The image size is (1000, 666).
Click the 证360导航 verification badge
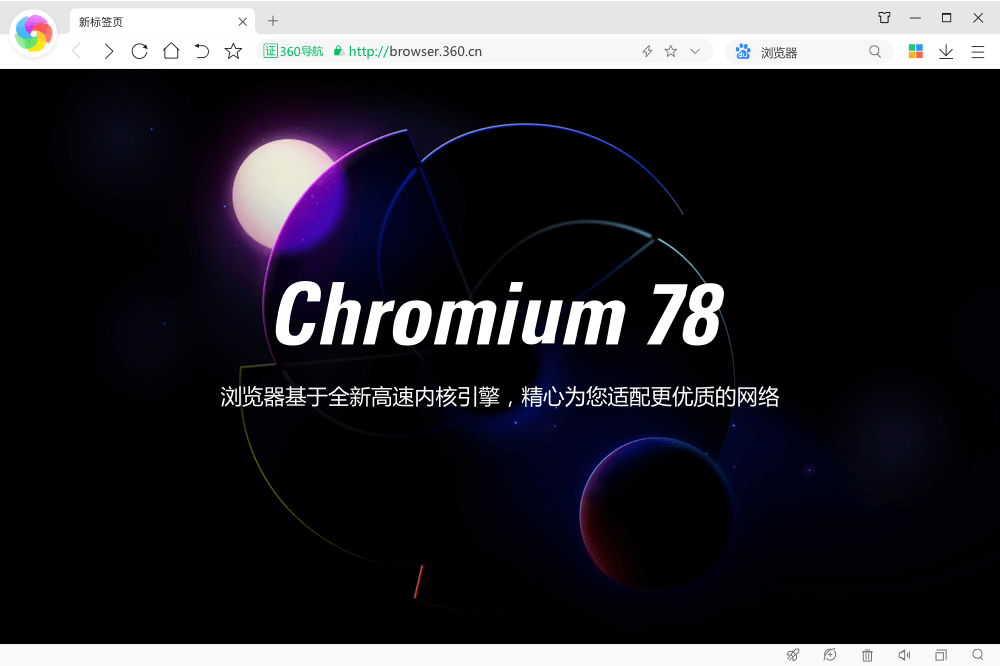(x=292, y=50)
